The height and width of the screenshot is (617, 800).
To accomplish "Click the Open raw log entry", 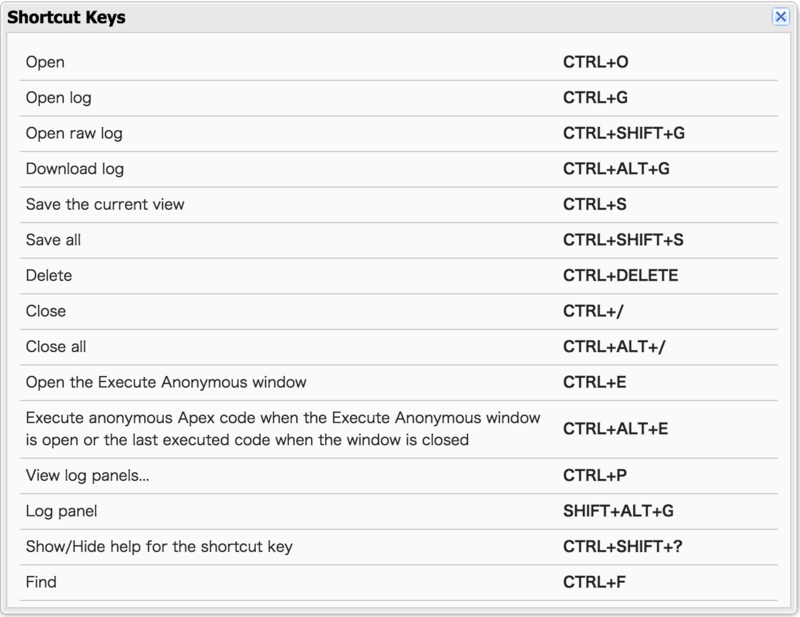I will tap(398, 134).
